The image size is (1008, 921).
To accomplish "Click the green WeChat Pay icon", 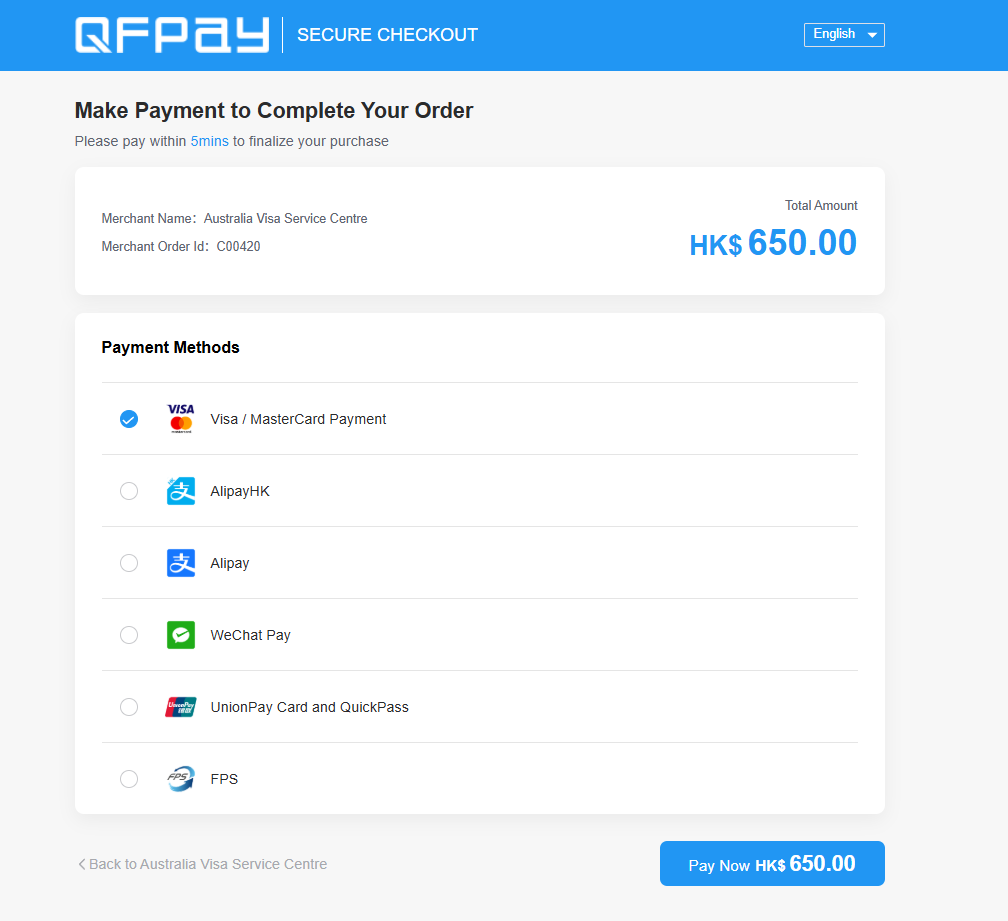I will (x=181, y=635).
